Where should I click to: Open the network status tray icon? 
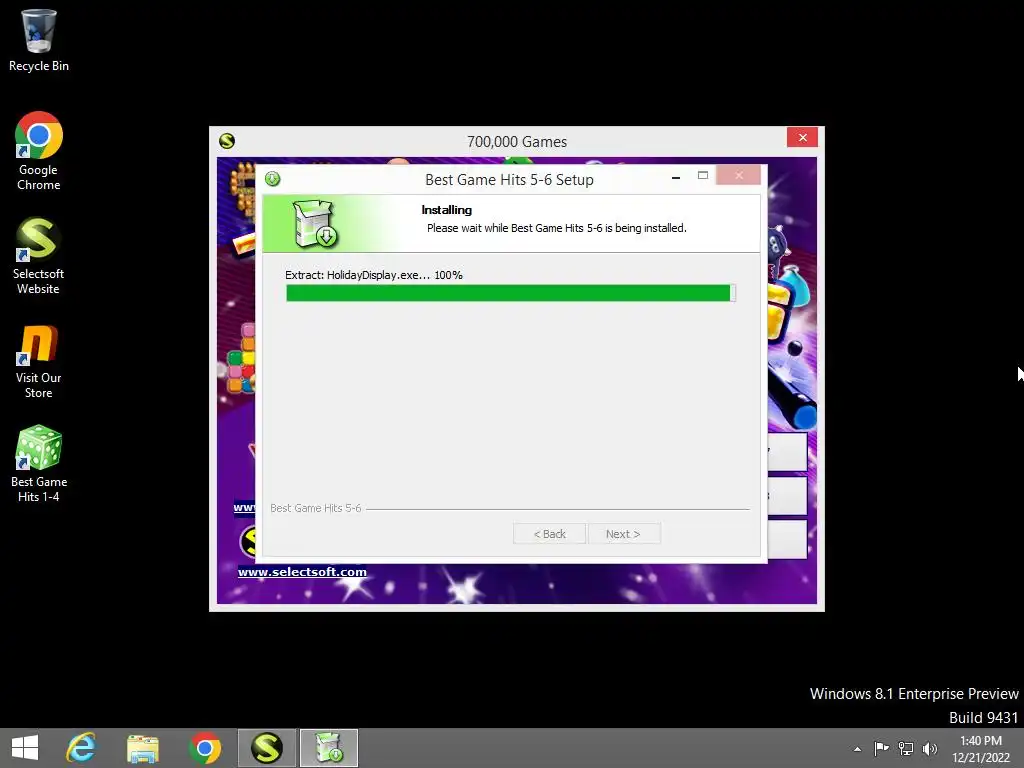(x=906, y=748)
